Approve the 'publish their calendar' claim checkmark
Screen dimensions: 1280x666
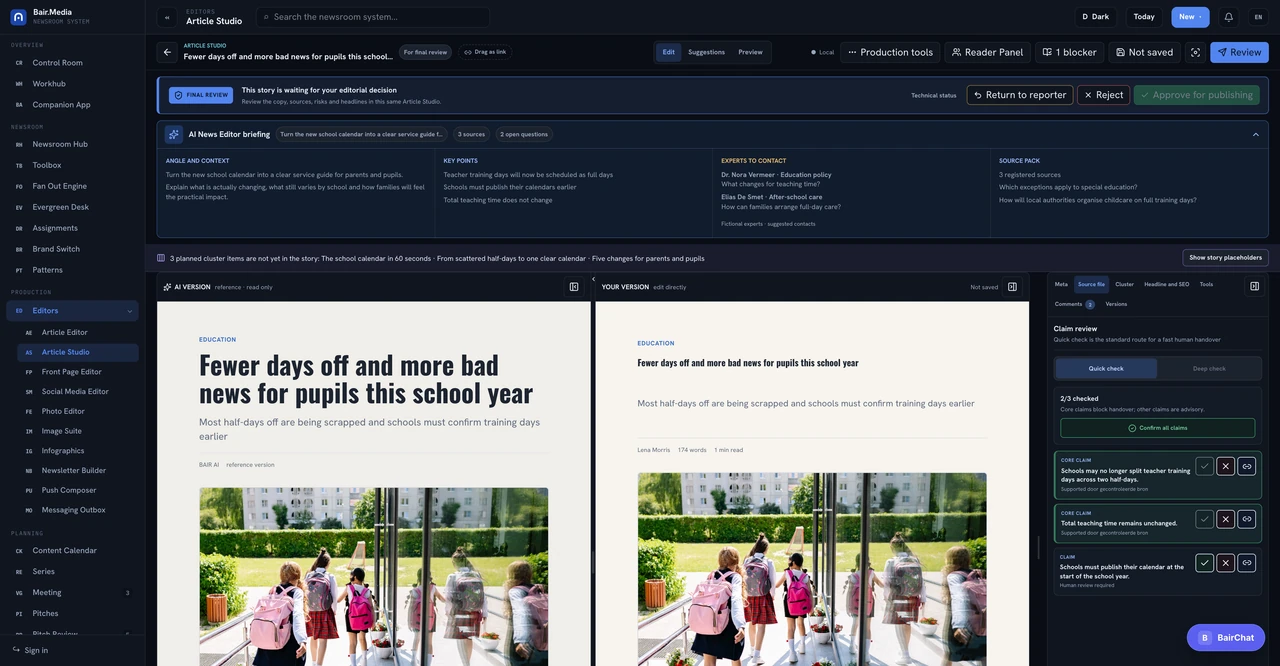(1205, 563)
